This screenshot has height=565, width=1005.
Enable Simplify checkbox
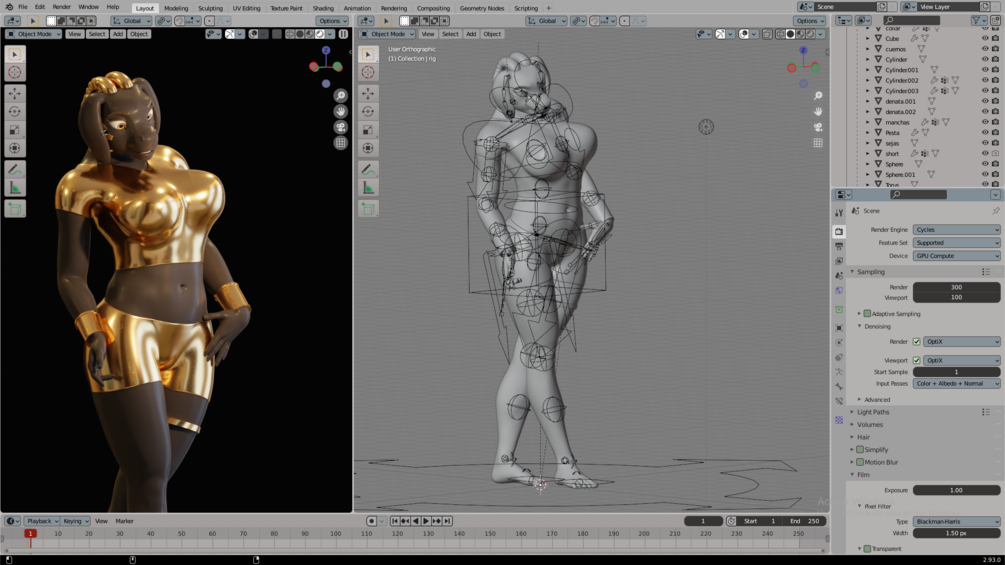point(860,450)
